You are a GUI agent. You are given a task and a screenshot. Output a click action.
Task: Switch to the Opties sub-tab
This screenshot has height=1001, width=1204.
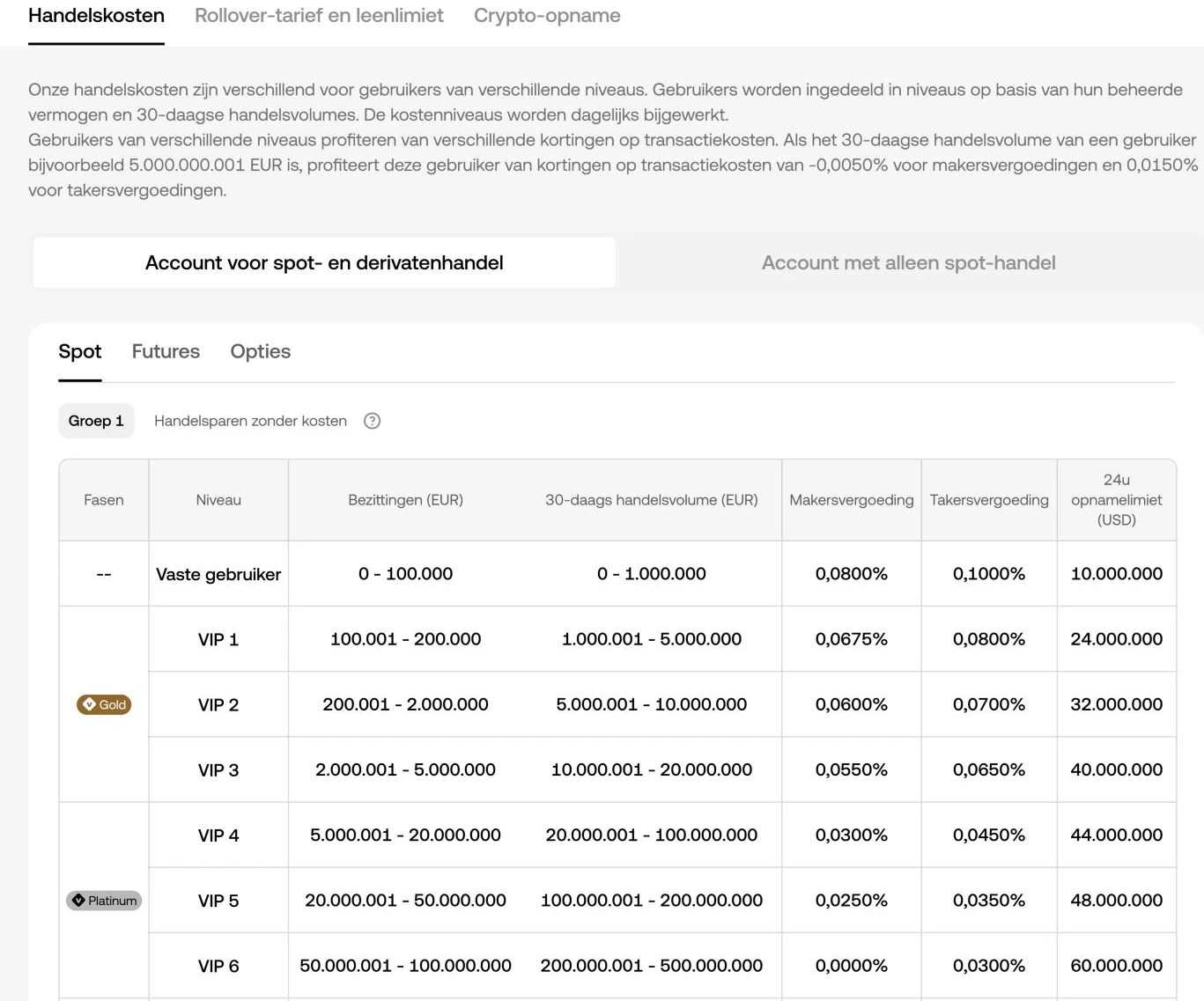coord(260,351)
